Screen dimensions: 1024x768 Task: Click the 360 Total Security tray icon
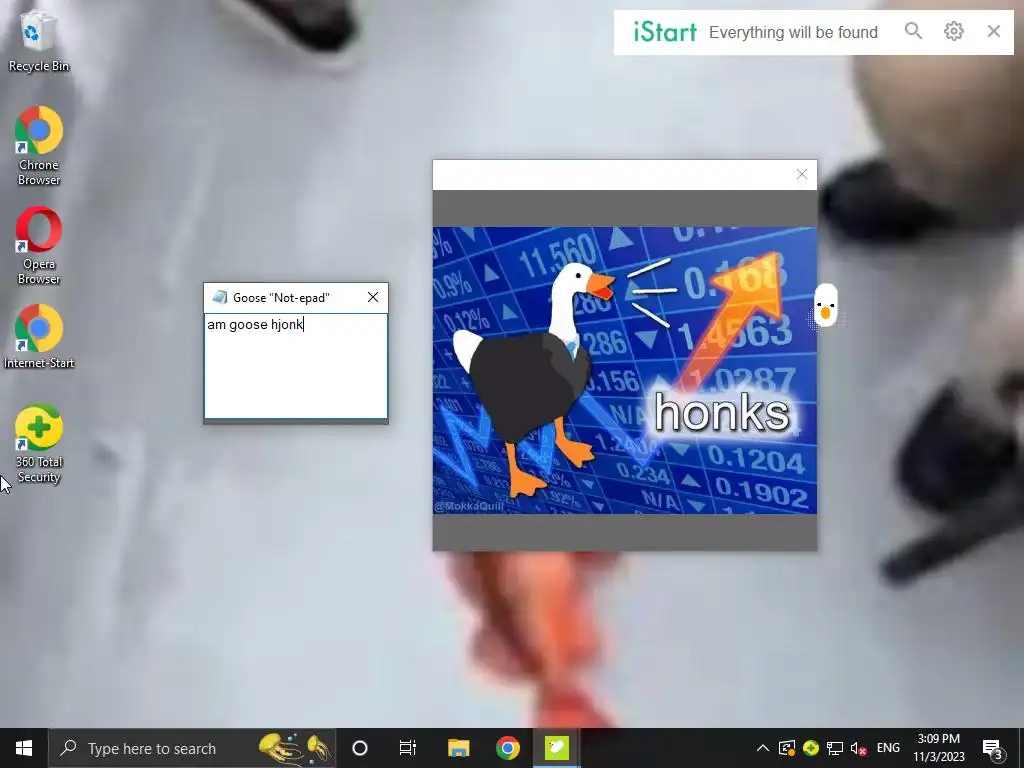[x=810, y=748]
